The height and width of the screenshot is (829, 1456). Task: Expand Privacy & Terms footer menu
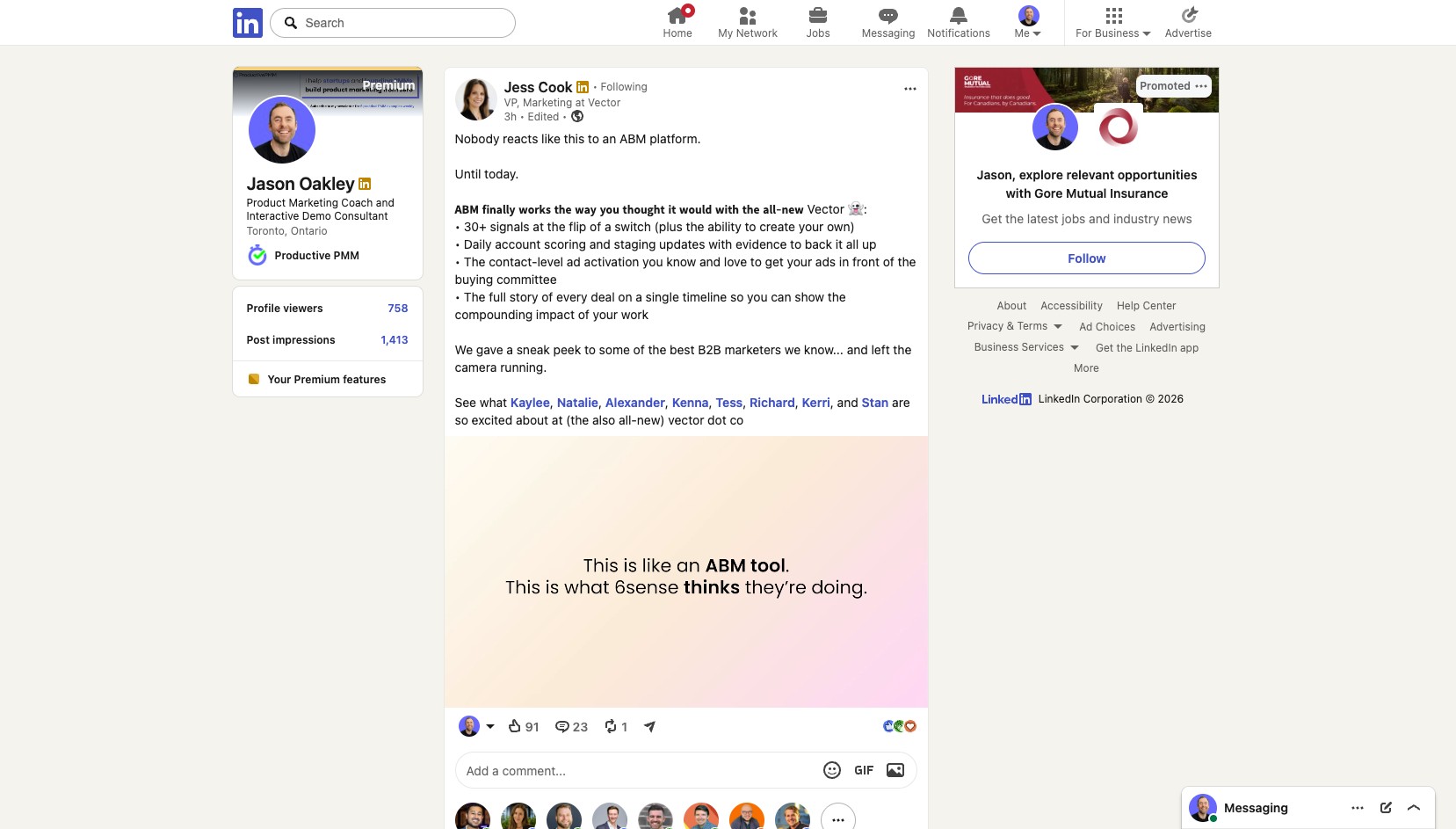pyautogui.click(x=1015, y=326)
